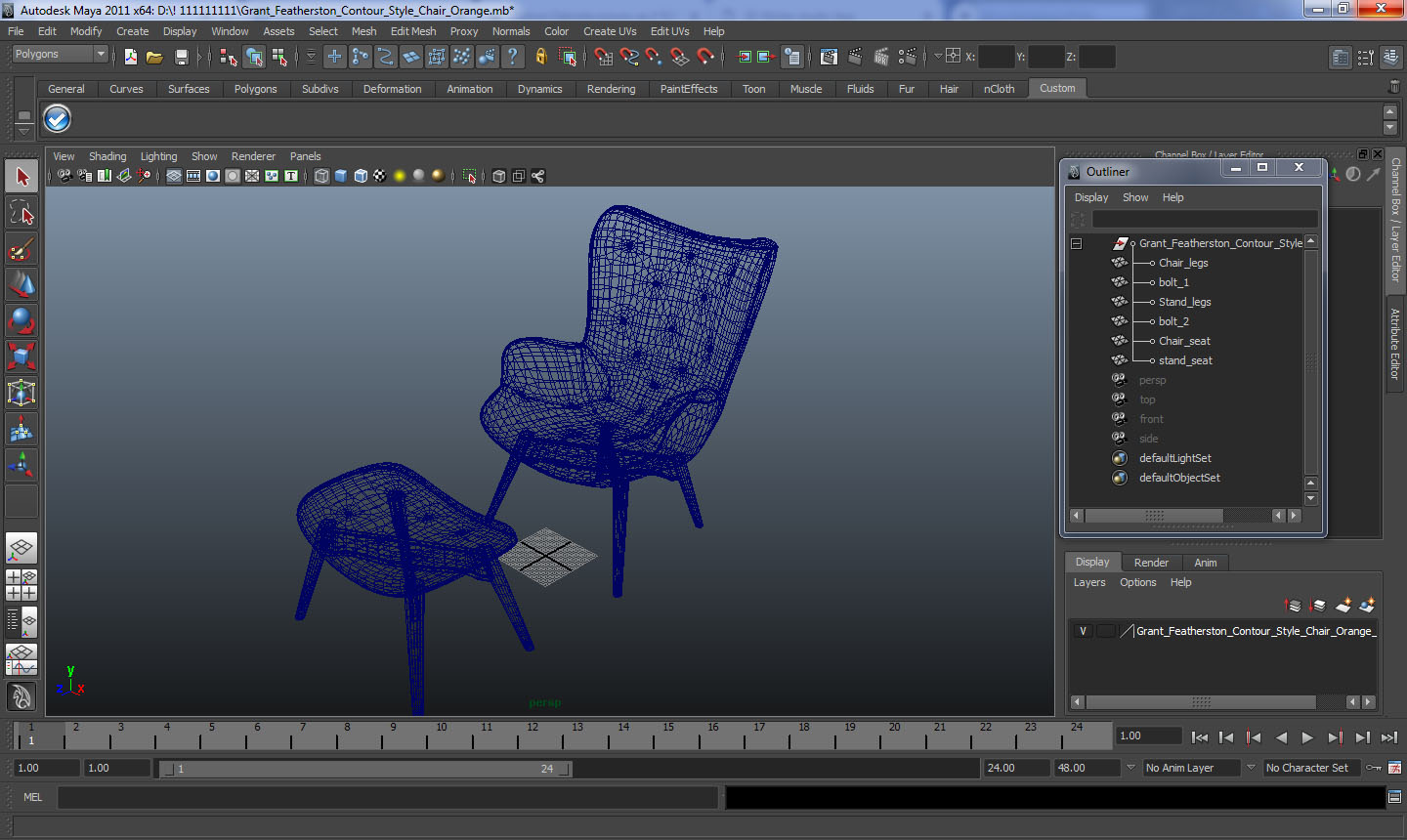This screenshot has height=840, width=1407.
Task: Activate Show Manipulator tool
Action: point(21,465)
